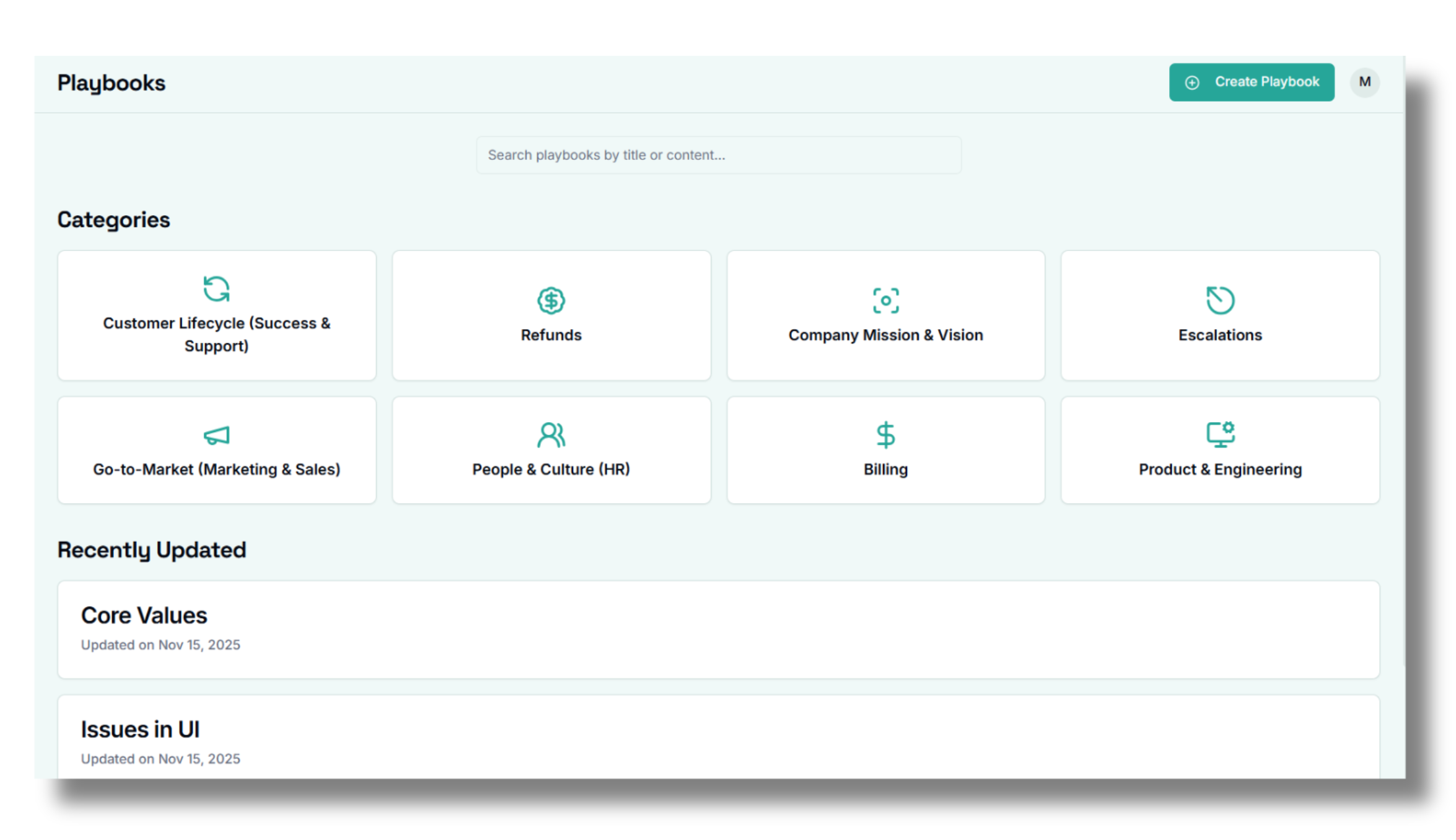The image size is (1456, 840).
Task: Click the Playbooks page heading
Action: click(x=112, y=82)
